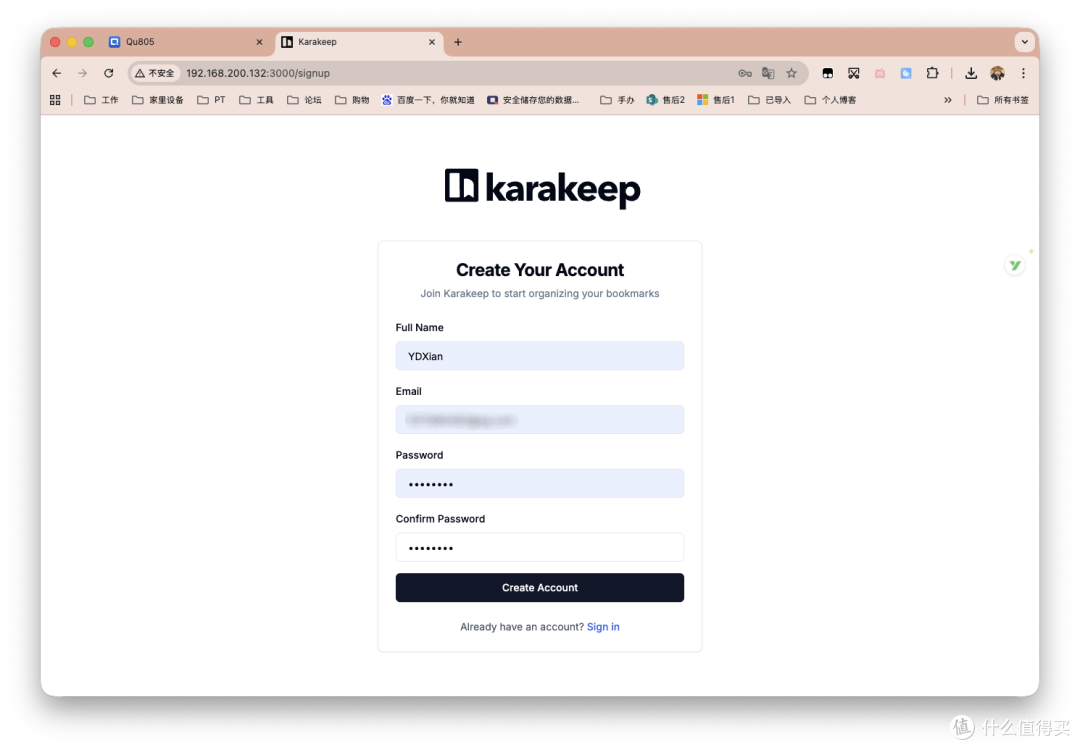This screenshot has width=1080, height=750.
Task: Open the PT bookmark folder
Action: click(x=211, y=100)
